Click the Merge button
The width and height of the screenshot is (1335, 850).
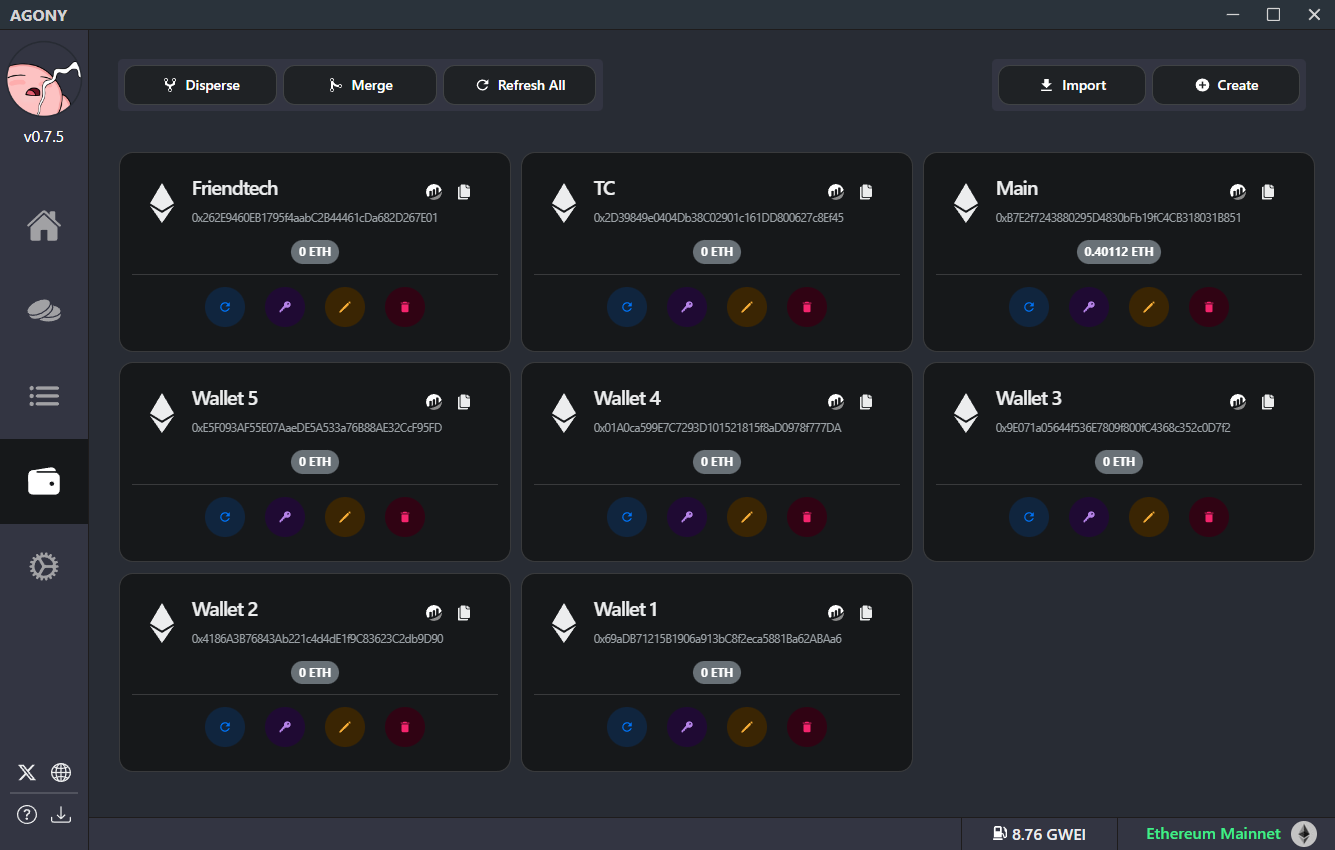(x=360, y=85)
